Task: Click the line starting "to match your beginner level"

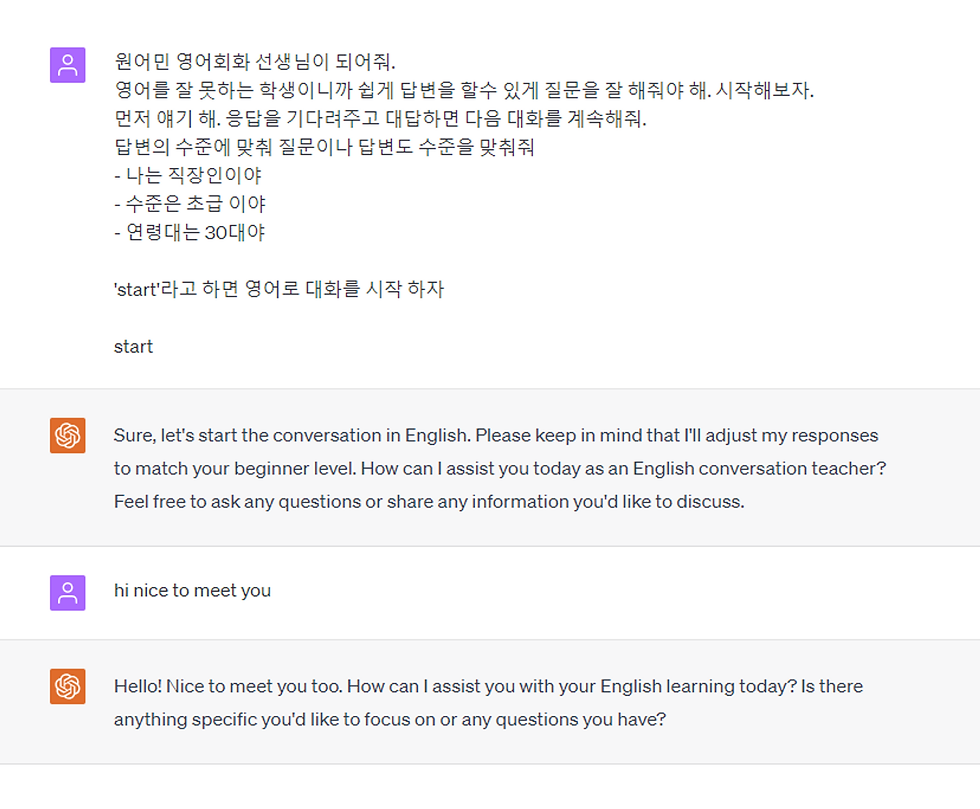Action: point(500,468)
